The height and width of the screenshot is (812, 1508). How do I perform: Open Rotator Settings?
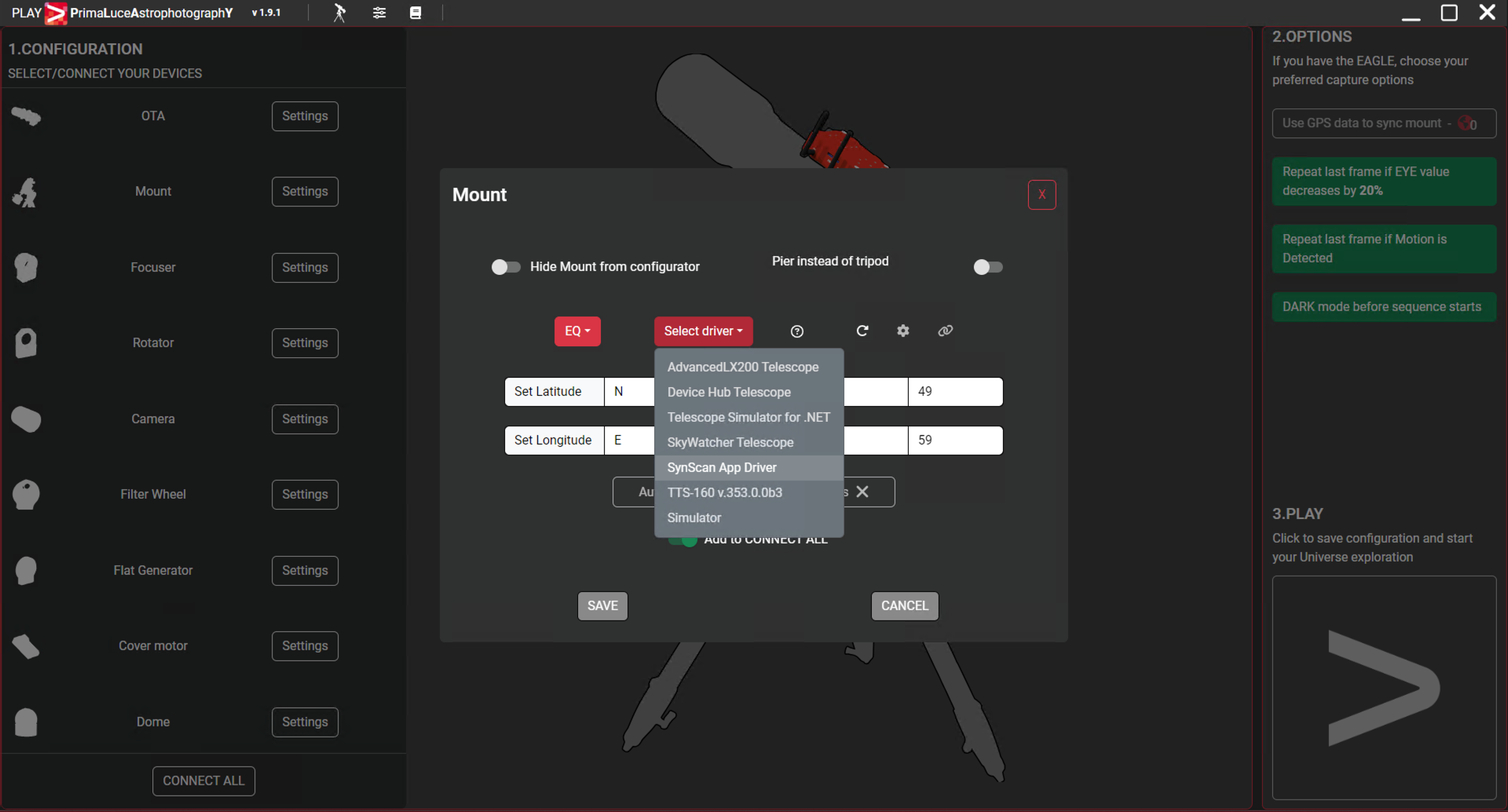coord(305,343)
